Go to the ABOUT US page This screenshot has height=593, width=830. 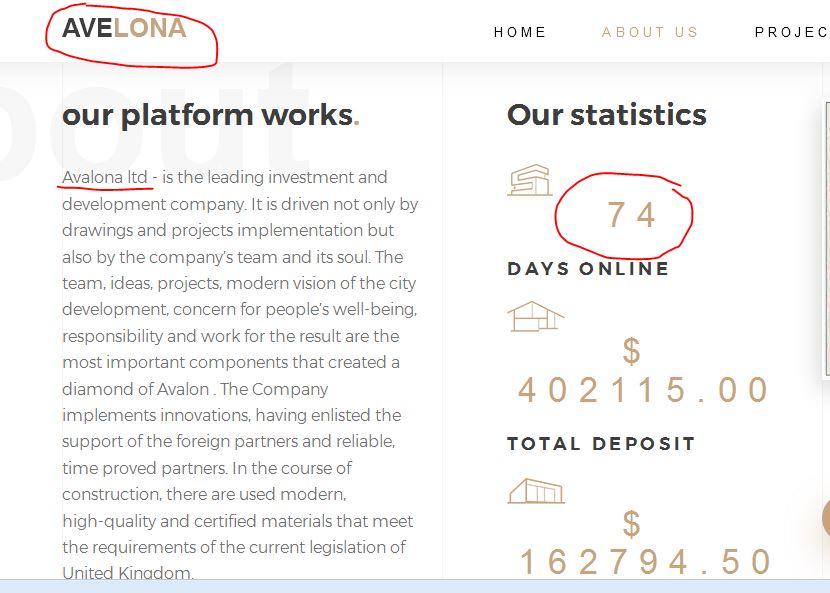point(650,32)
